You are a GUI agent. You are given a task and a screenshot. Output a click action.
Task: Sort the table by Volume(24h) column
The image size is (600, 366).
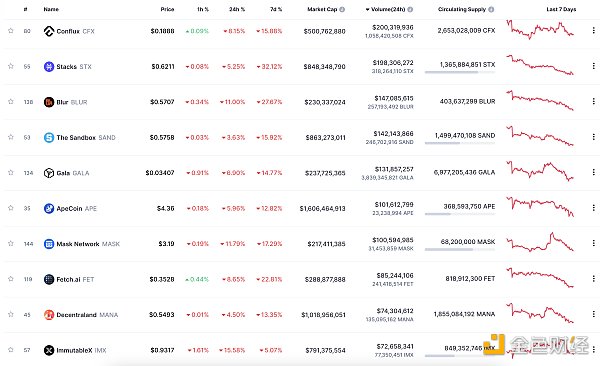click(x=388, y=9)
